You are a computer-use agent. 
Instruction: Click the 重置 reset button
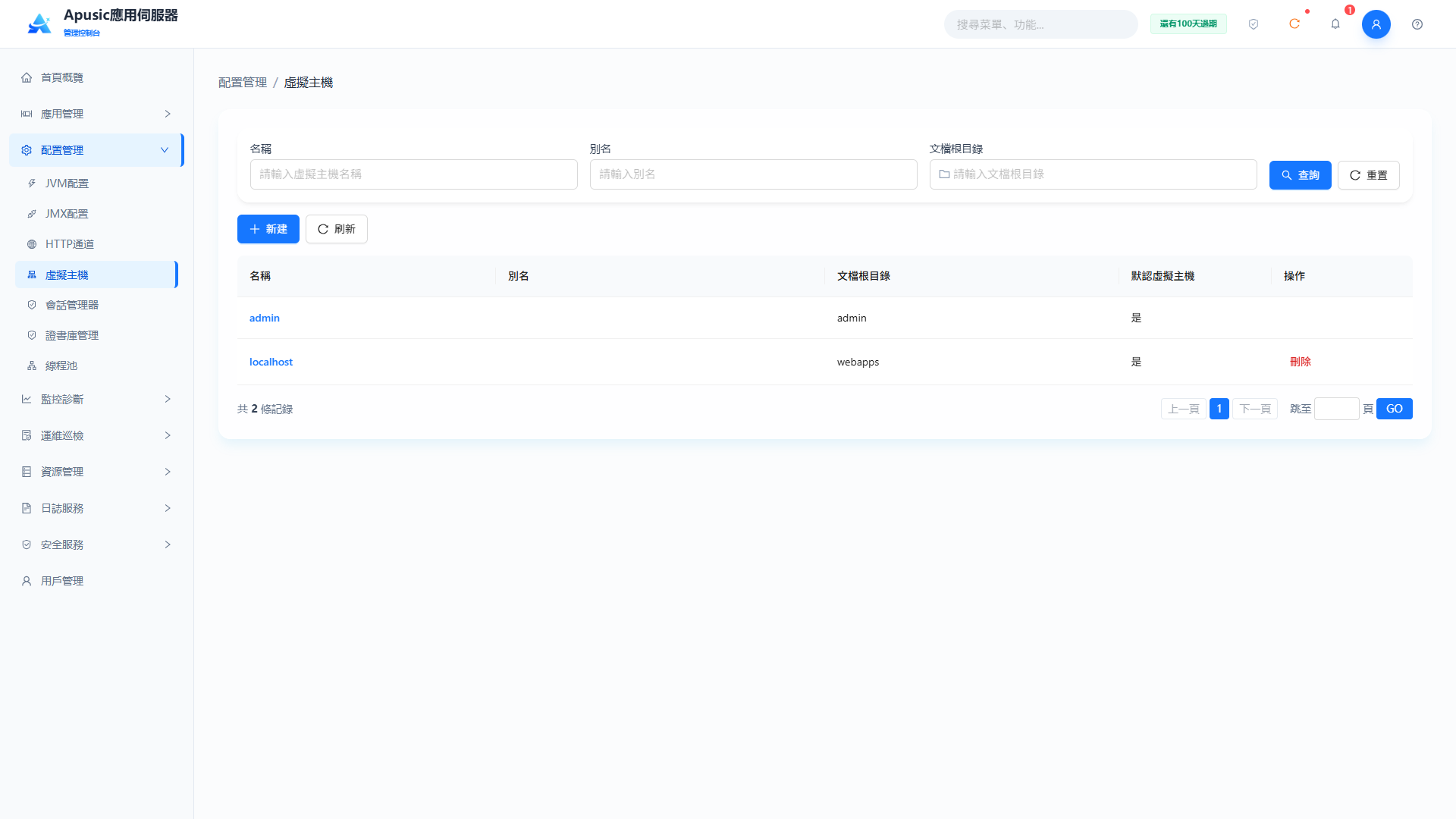[x=1368, y=175]
